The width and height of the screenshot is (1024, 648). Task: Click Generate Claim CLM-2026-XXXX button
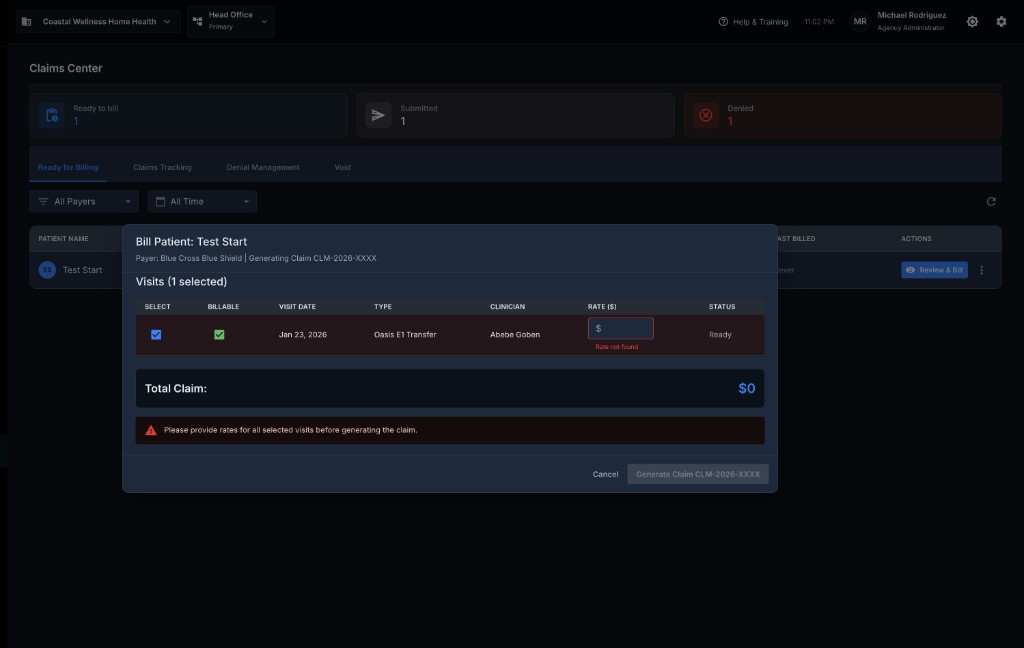pos(697,474)
